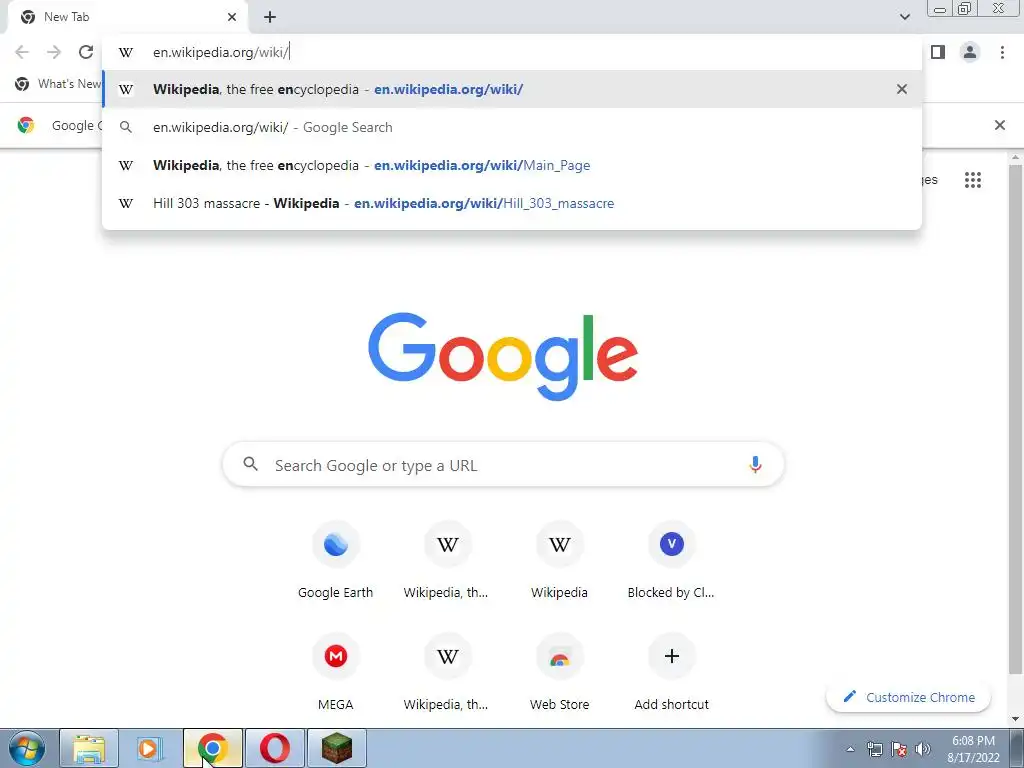Choose the Wikipedia en.wikipedia.org/wiki/ suggestion

tap(512, 89)
